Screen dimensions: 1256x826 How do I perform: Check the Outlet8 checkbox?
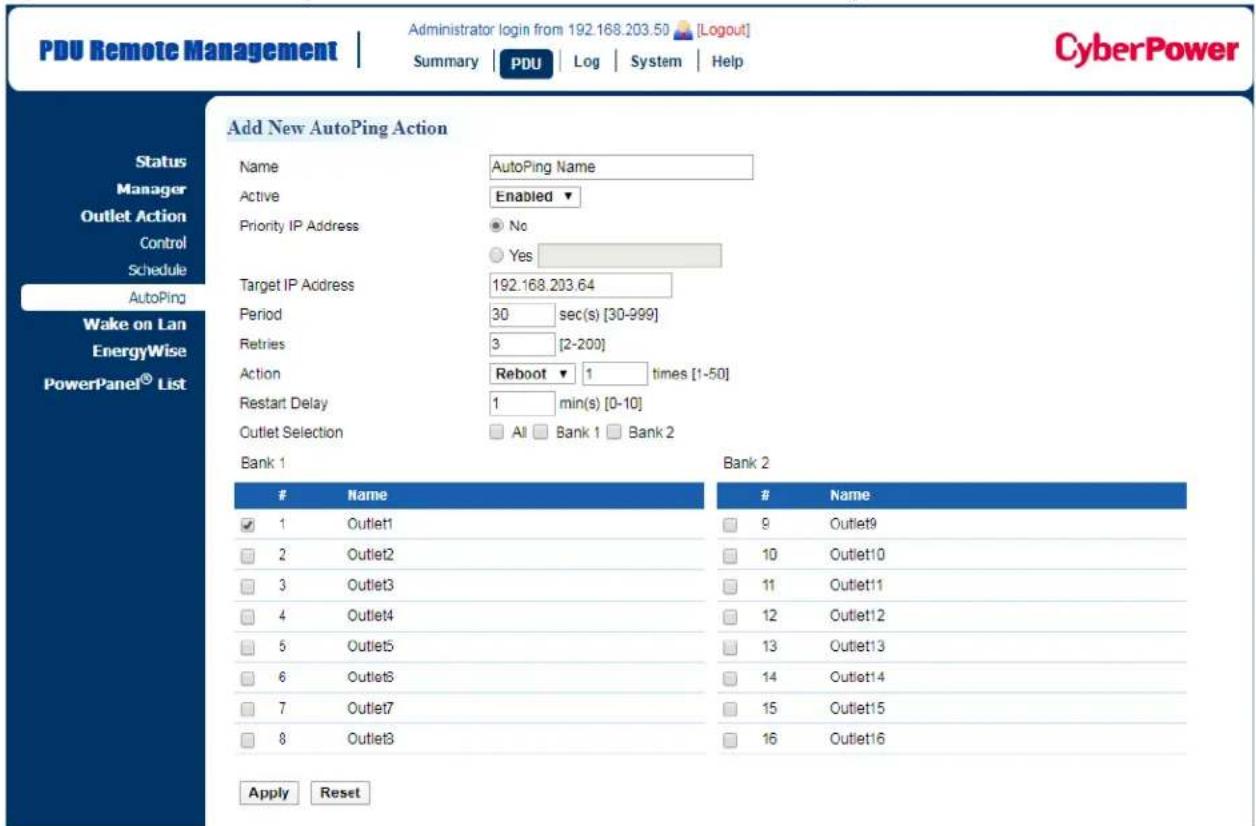click(248, 741)
